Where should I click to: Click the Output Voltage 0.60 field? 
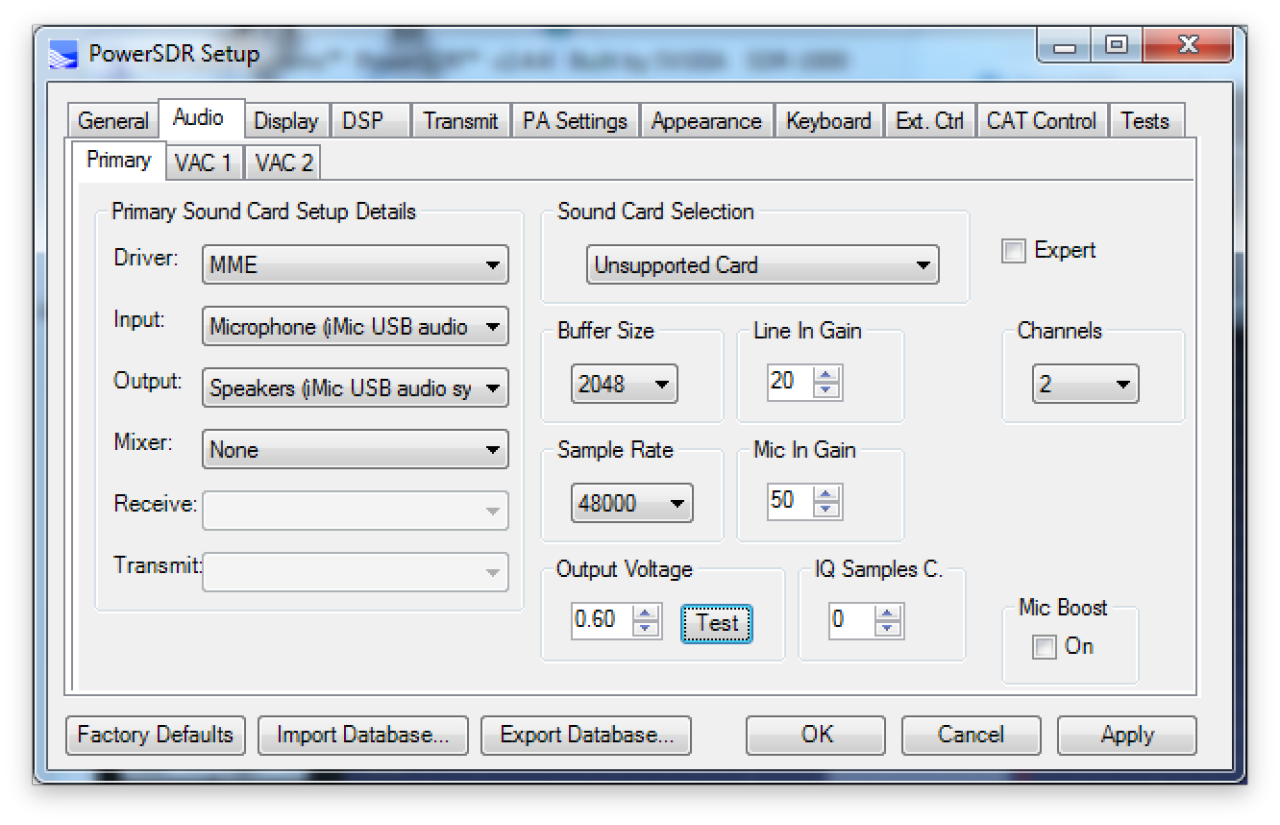[603, 621]
